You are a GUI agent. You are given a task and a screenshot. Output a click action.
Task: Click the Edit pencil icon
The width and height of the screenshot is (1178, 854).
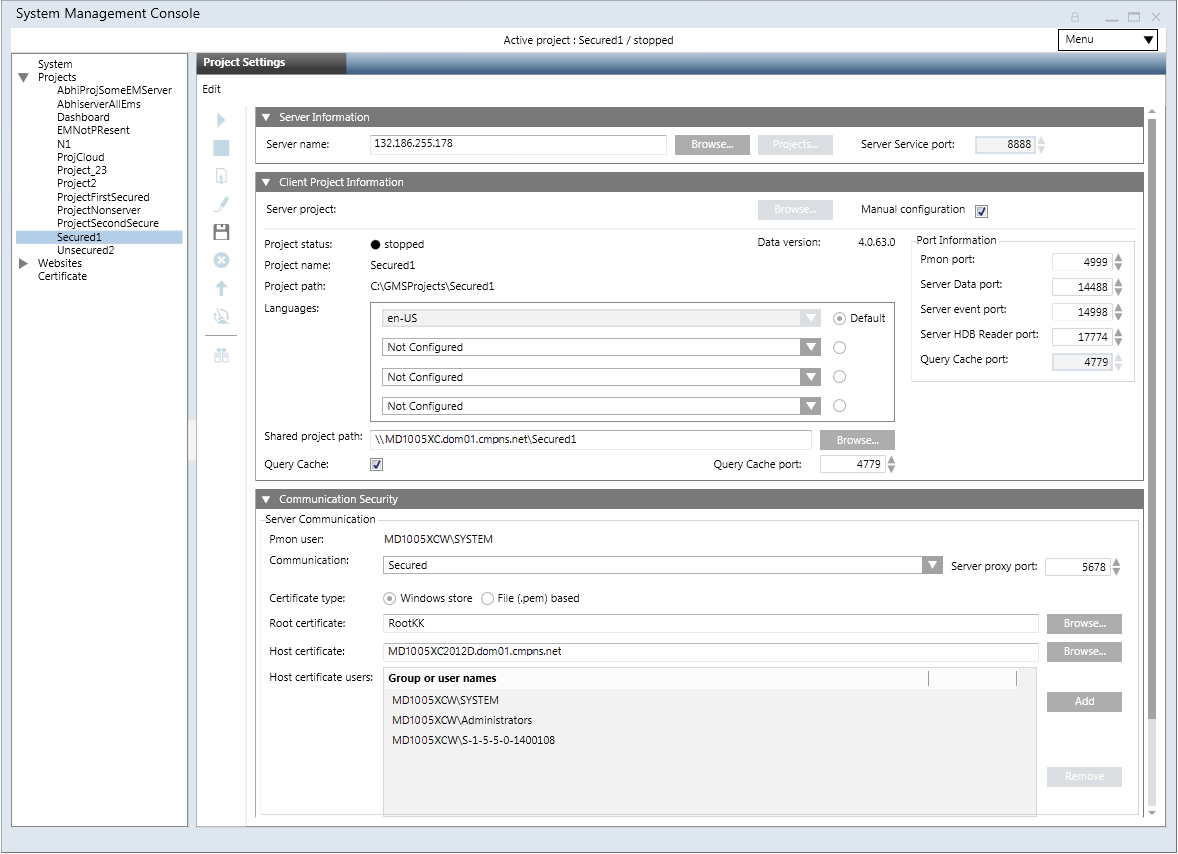point(221,204)
